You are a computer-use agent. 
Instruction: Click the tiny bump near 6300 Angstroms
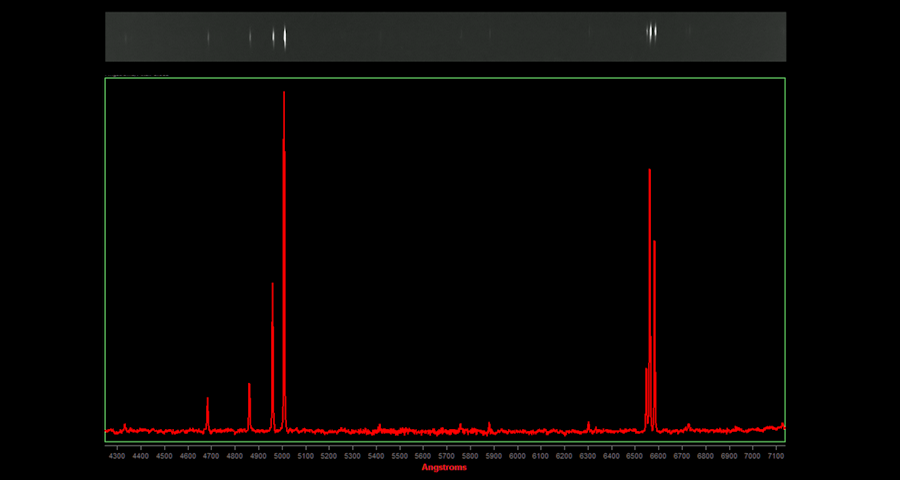coord(588,425)
